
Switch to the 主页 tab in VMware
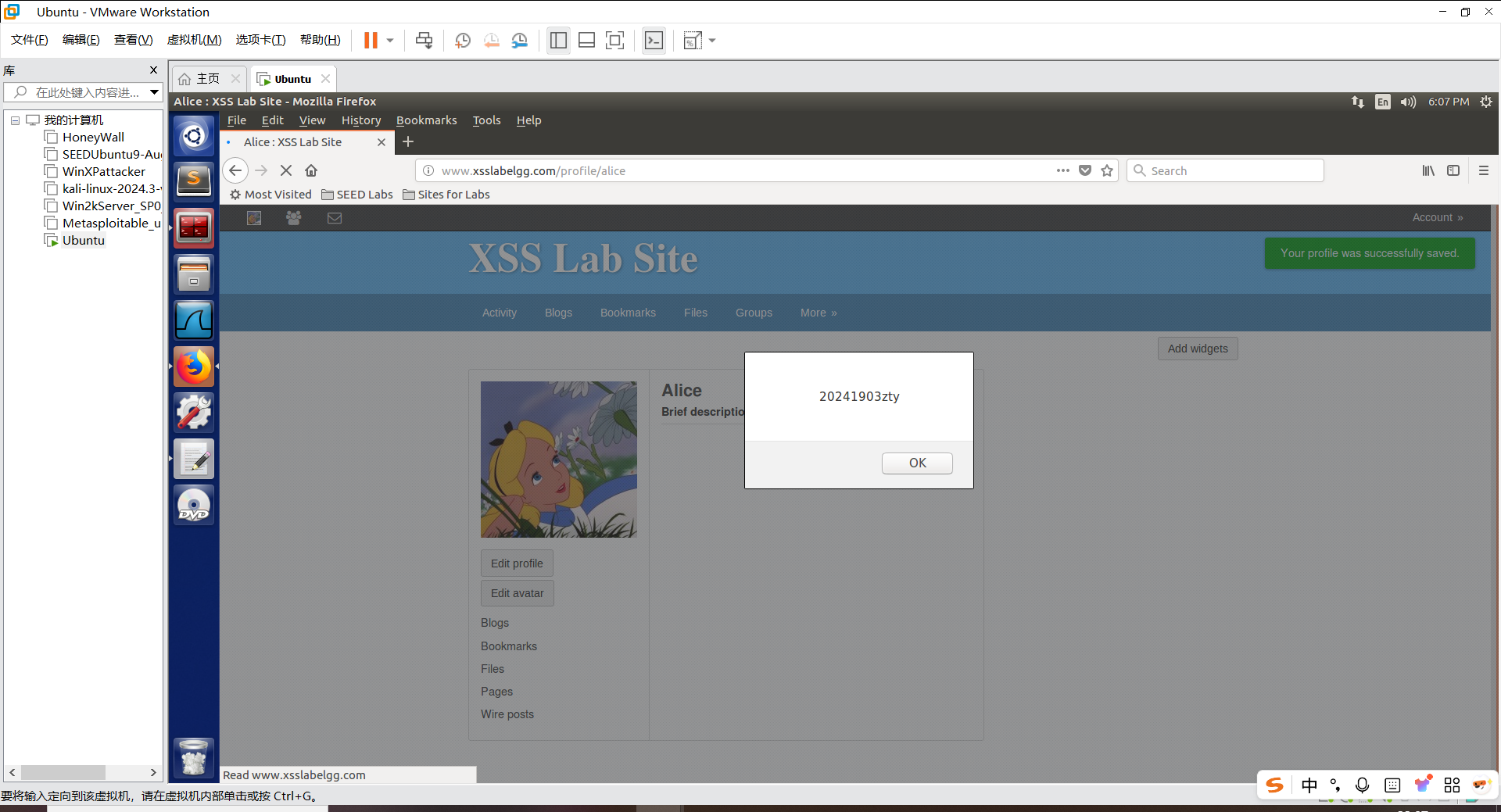[207, 79]
